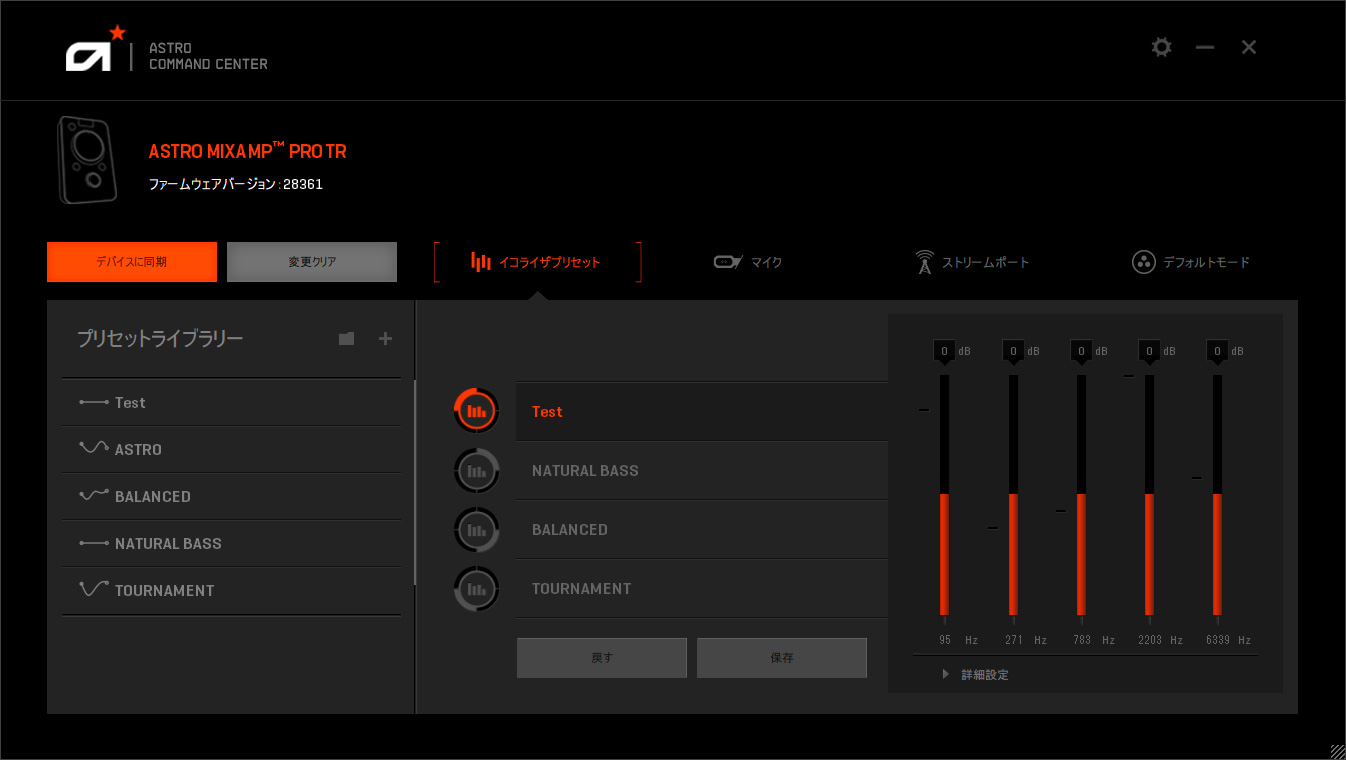Open the ストリームポート tab

972,262
